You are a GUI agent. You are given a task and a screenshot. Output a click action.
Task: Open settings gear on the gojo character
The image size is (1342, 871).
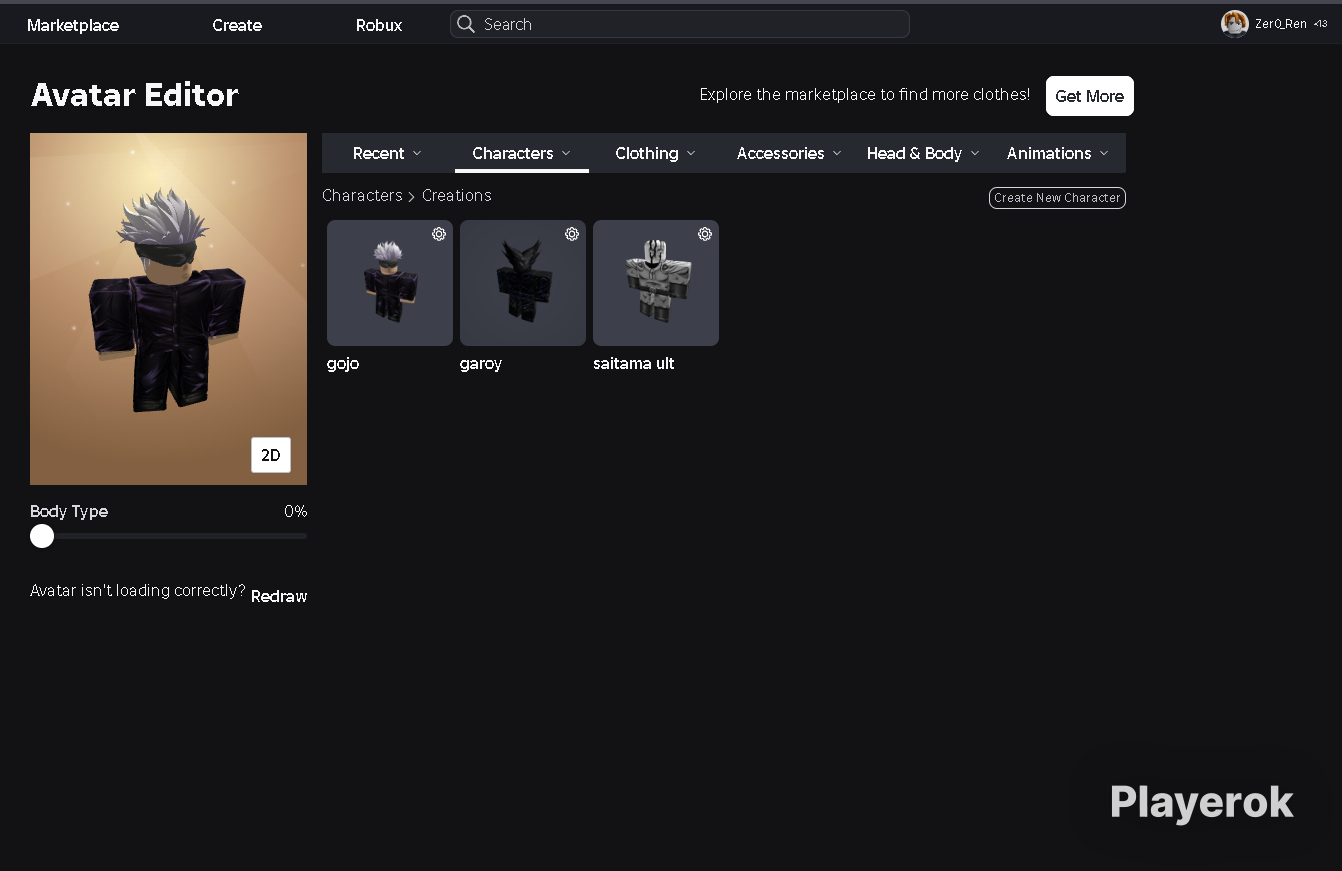(x=439, y=234)
